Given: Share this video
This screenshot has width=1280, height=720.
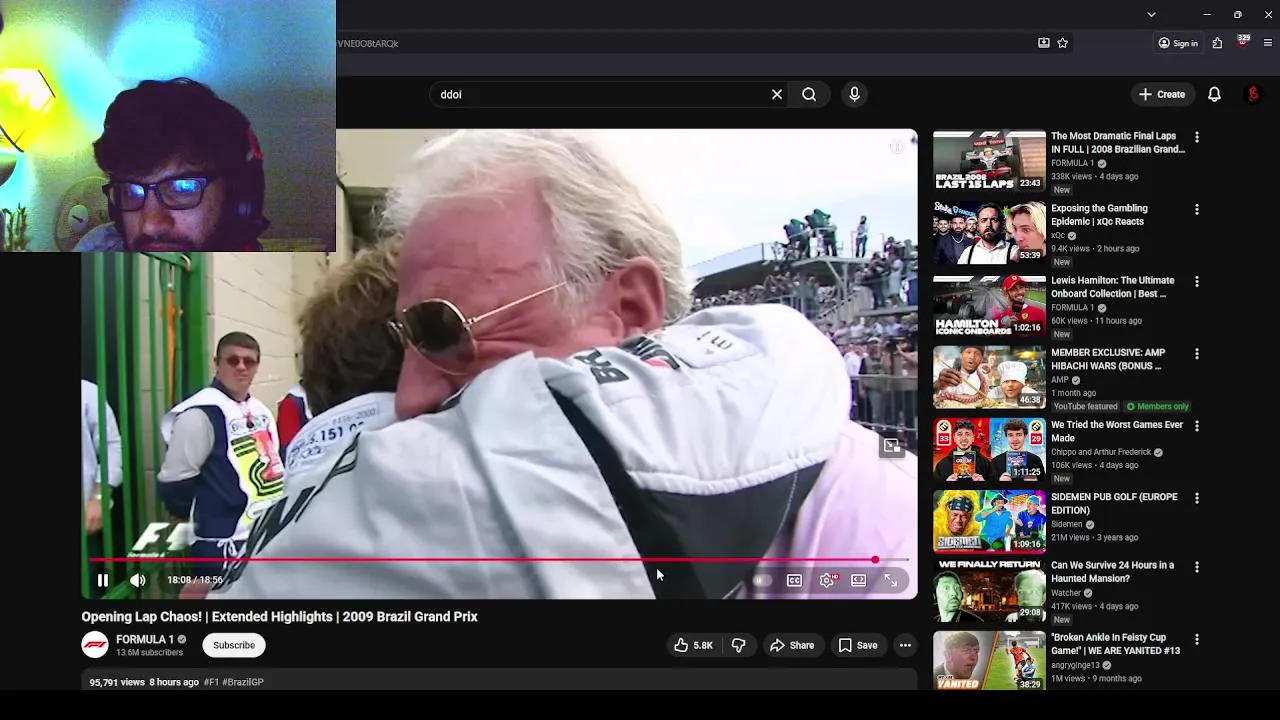Looking at the screenshot, I should click(791, 645).
